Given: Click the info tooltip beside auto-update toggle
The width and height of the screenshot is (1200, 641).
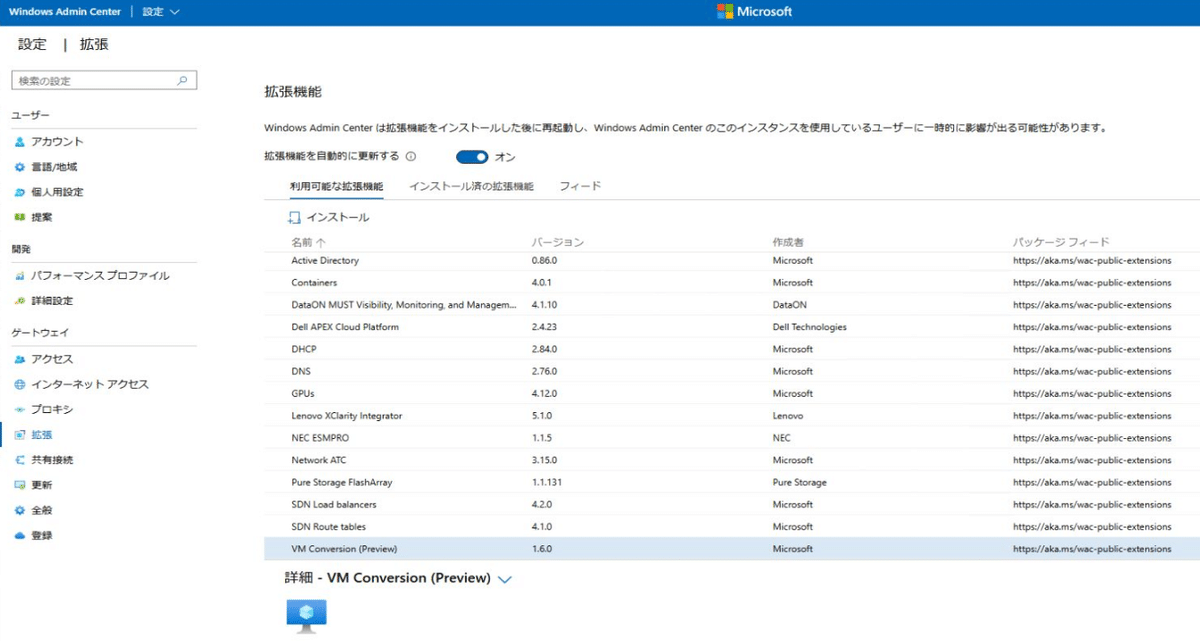Looking at the screenshot, I should (x=413, y=157).
